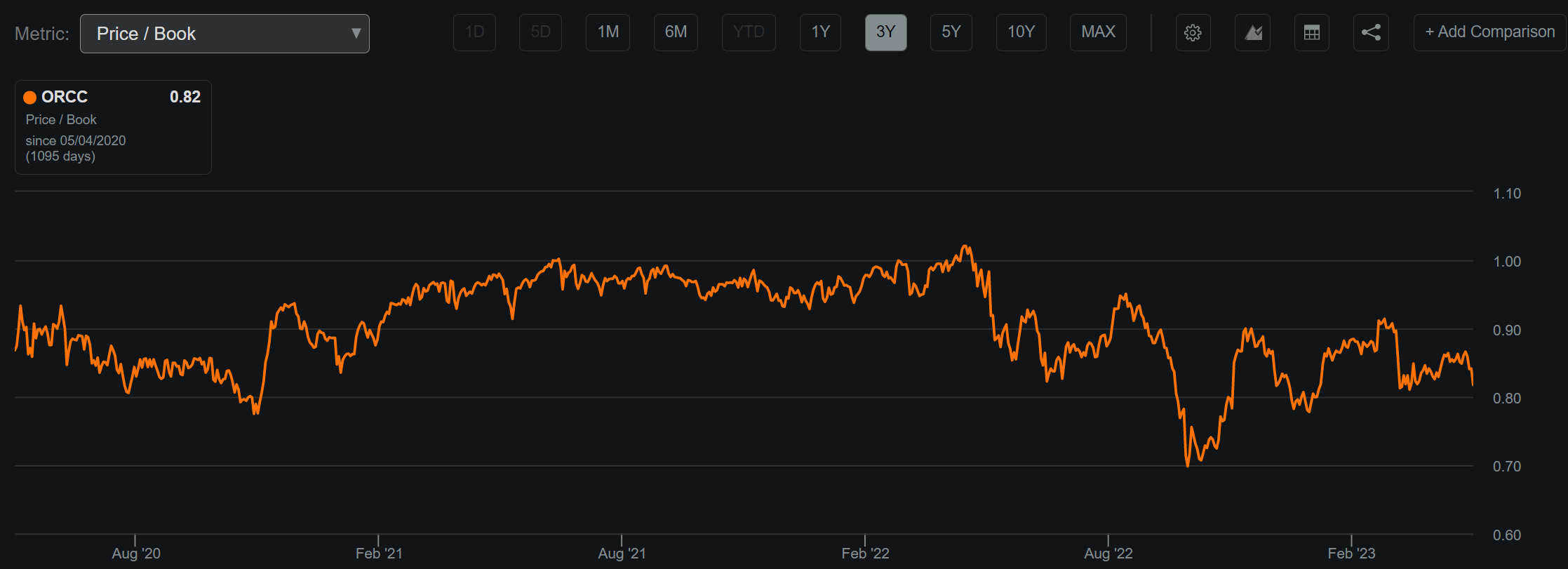Select the YTD time range

749,32
